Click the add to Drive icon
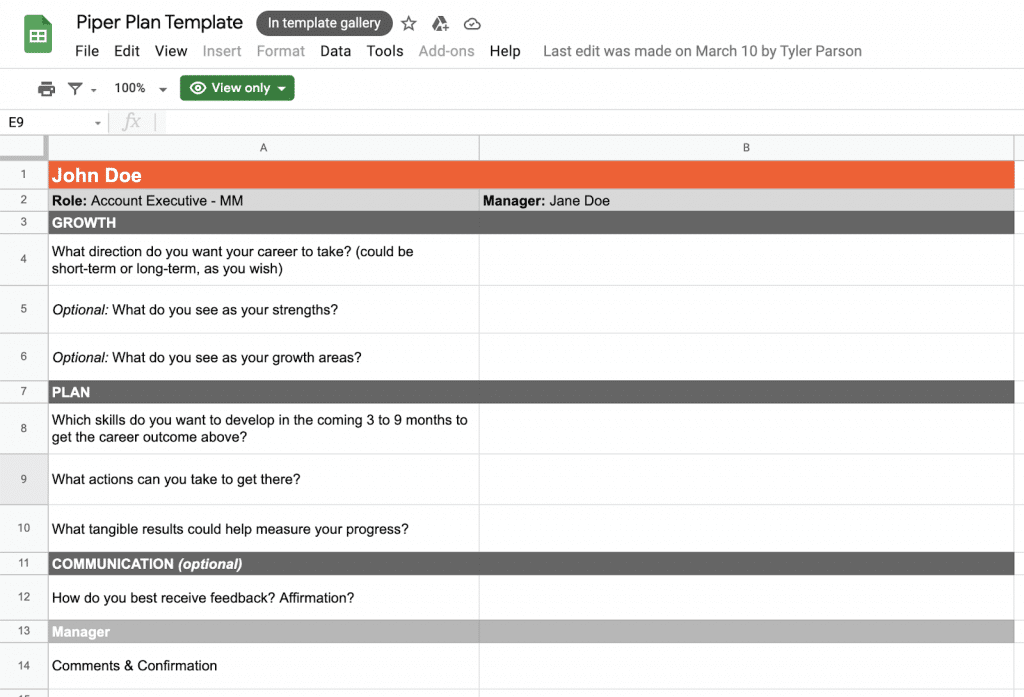The height and width of the screenshot is (697, 1024). tap(440, 23)
